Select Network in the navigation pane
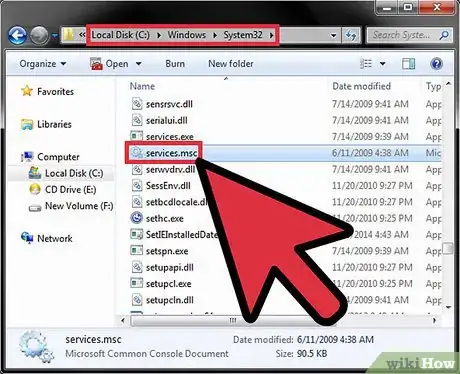Viewport: 460px width, 374px height. point(55,238)
